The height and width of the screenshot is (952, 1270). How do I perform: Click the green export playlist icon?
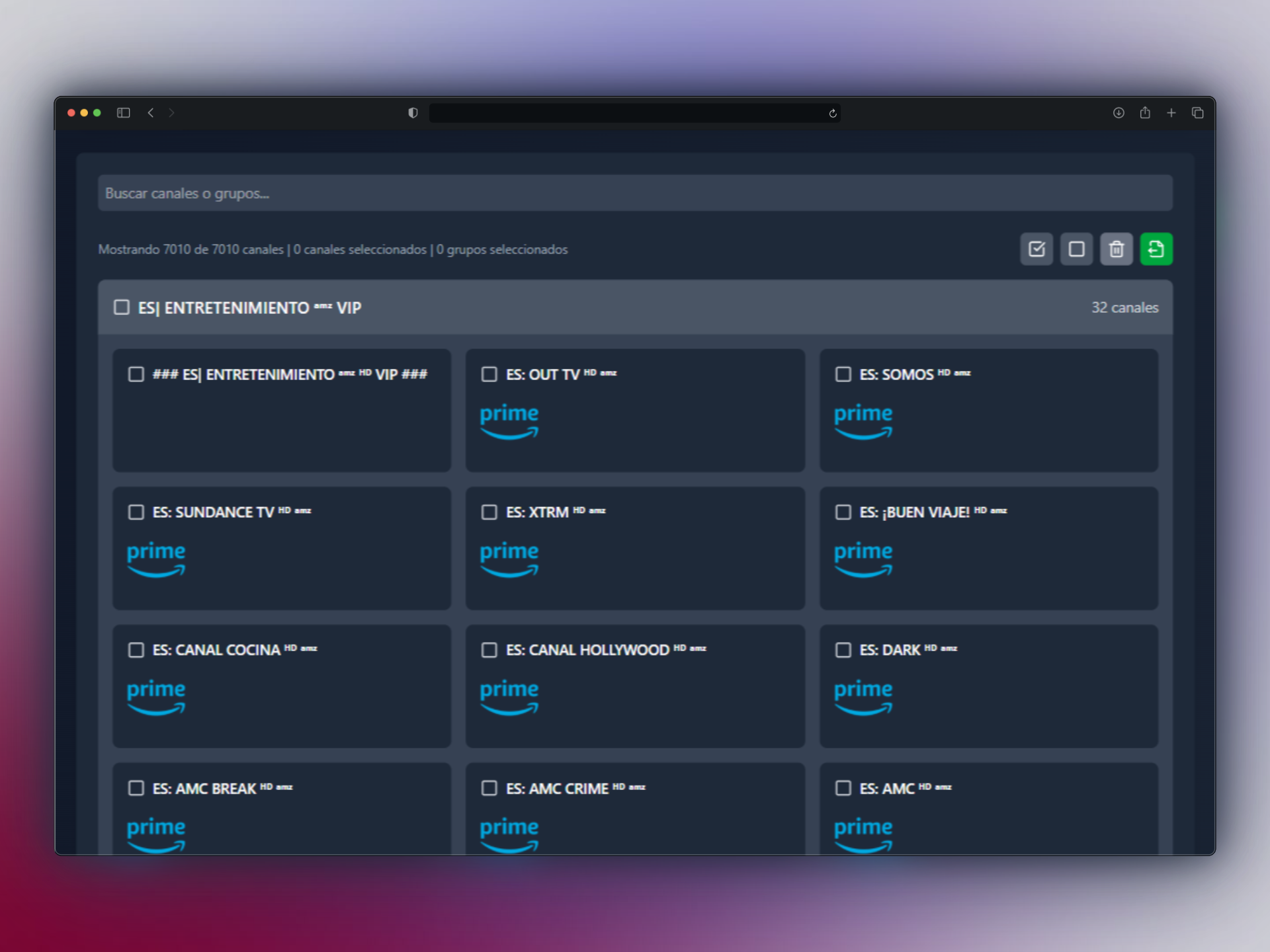click(x=1156, y=249)
